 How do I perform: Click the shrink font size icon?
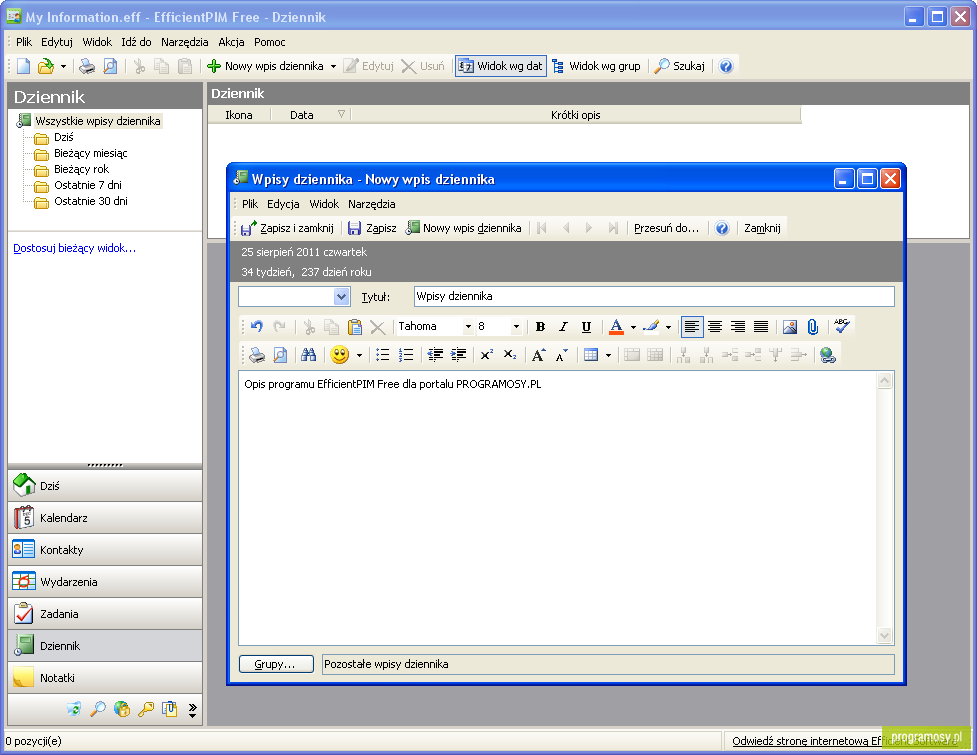[x=562, y=355]
